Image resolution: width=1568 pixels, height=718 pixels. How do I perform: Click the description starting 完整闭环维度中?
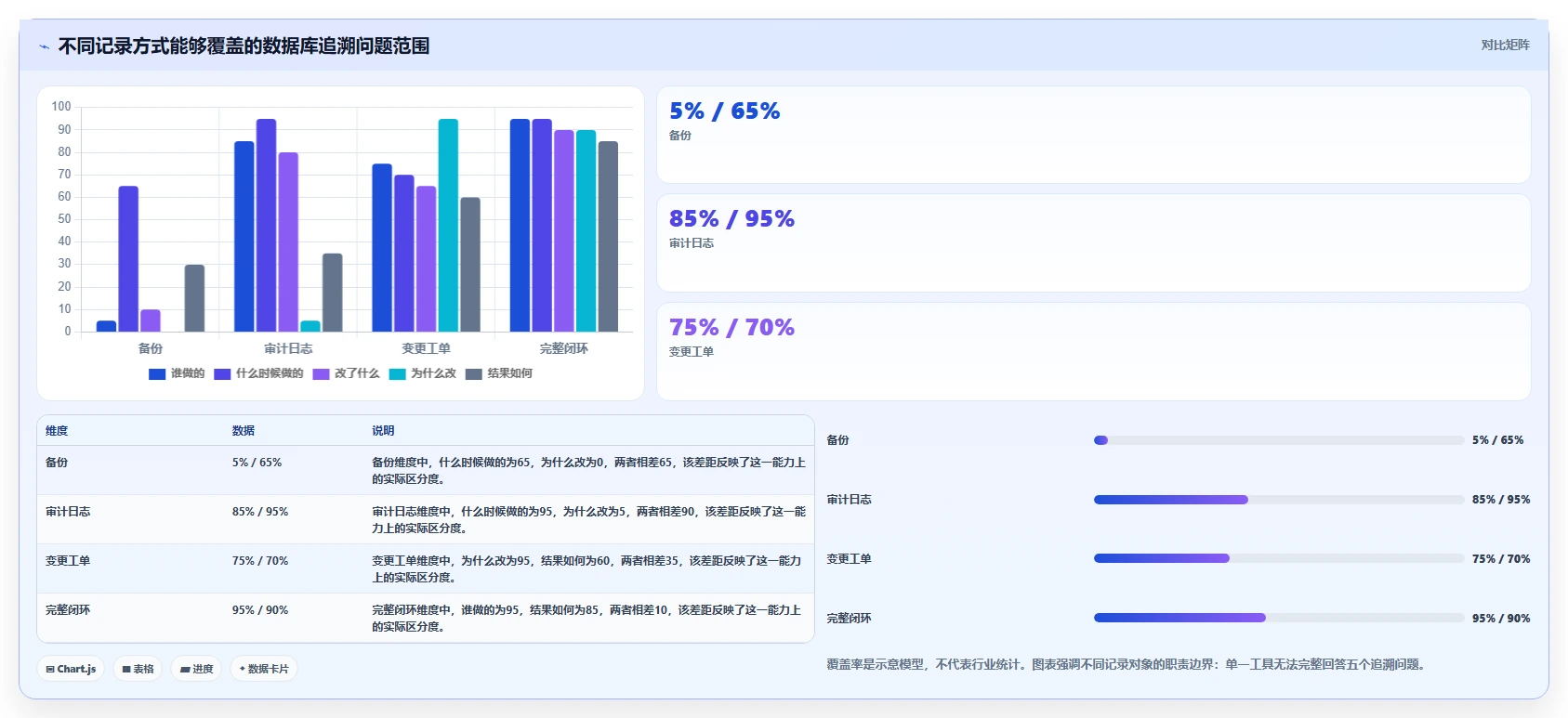click(x=588, y=619)
